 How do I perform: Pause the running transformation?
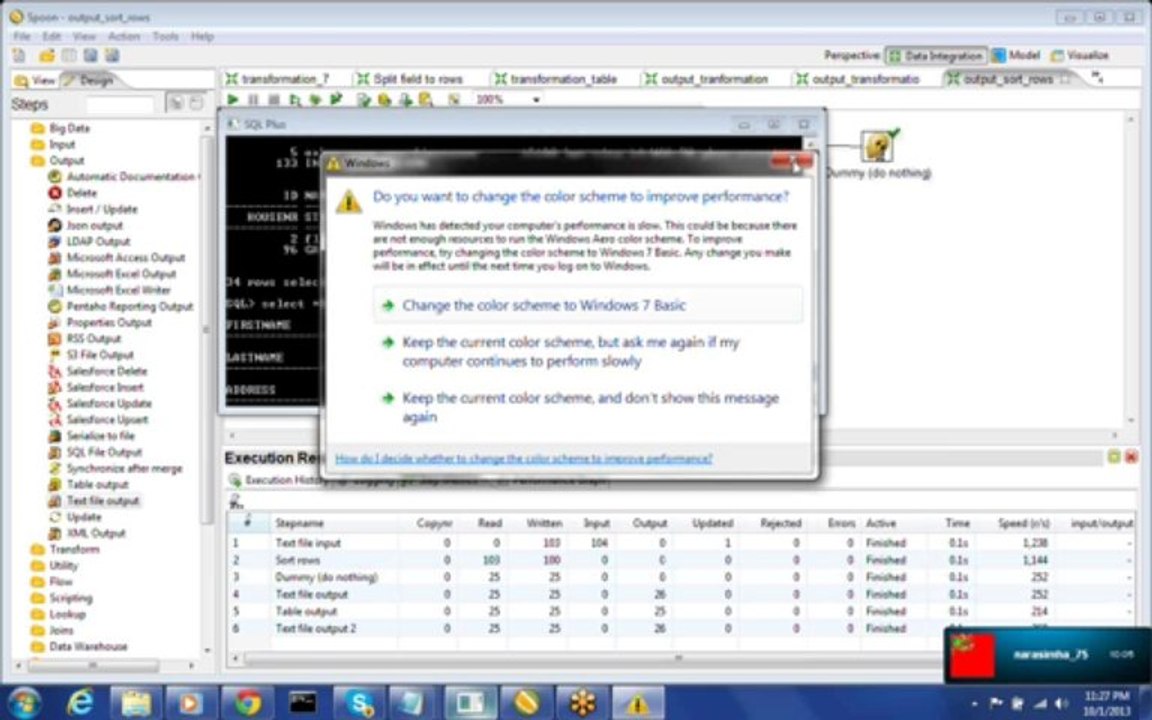tap(253, 99)
